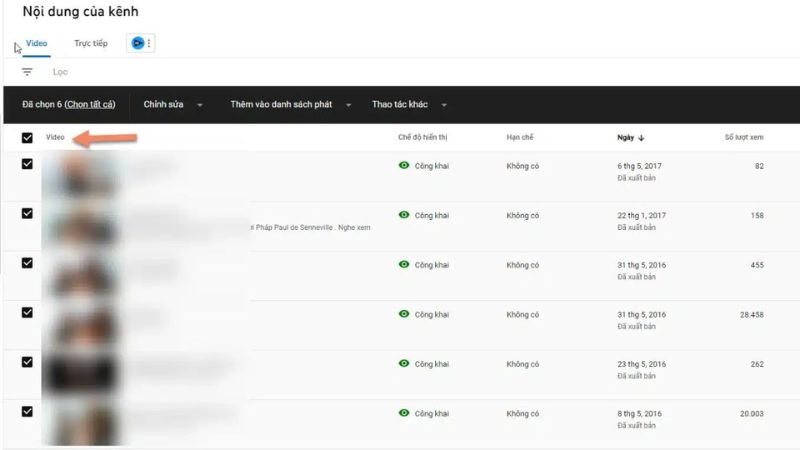Viewport: 800px width, 450px height.
Task: Switch to the Trực tiếp tab
Action: point(91,44)
